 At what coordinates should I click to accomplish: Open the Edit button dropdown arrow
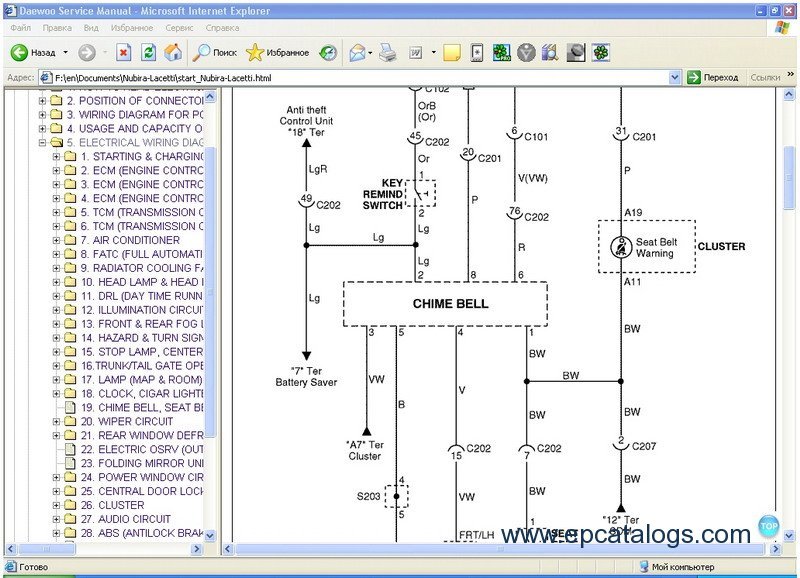tap(434, 52)
